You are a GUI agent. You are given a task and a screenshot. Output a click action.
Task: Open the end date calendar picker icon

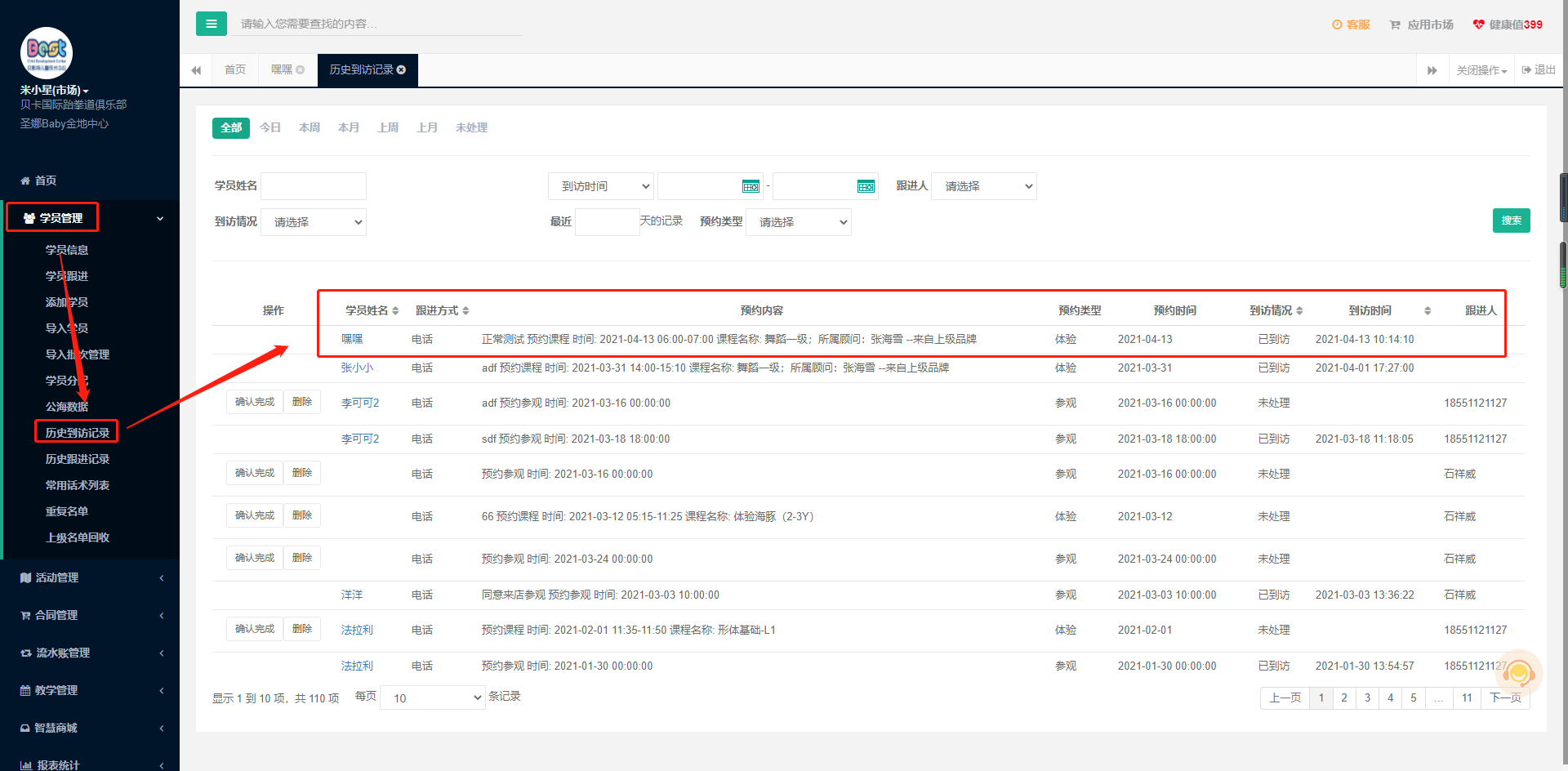866,187
